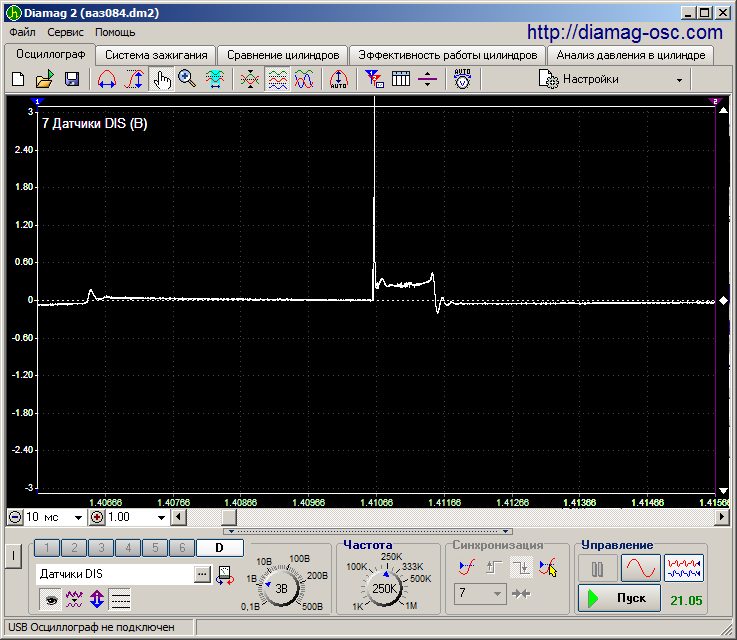Open the Файл menu
Viewport: 737px width, 640px height.
click(22, 32)
